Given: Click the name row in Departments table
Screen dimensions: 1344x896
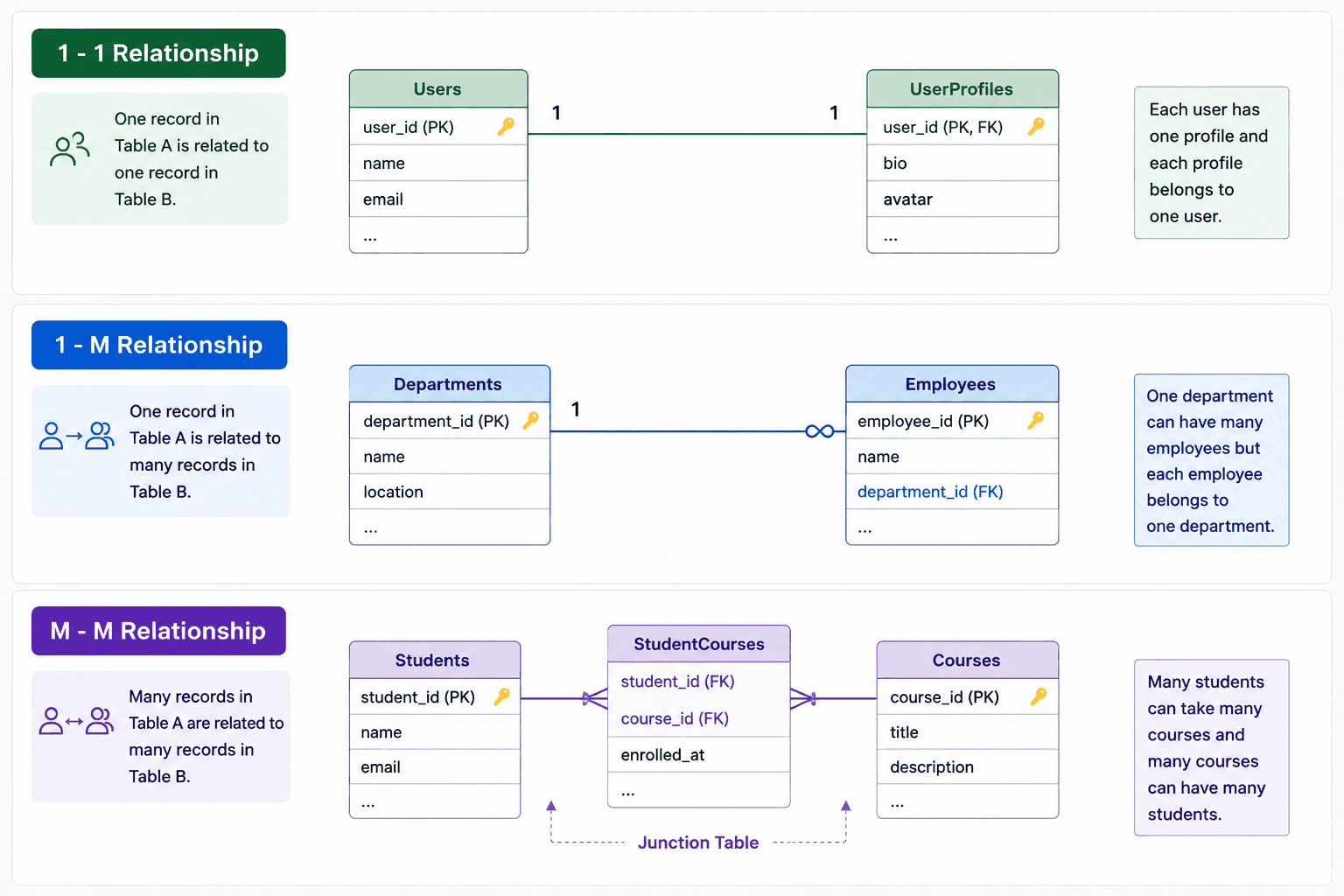Looking at the screenshot, I should tap(450, 457).
